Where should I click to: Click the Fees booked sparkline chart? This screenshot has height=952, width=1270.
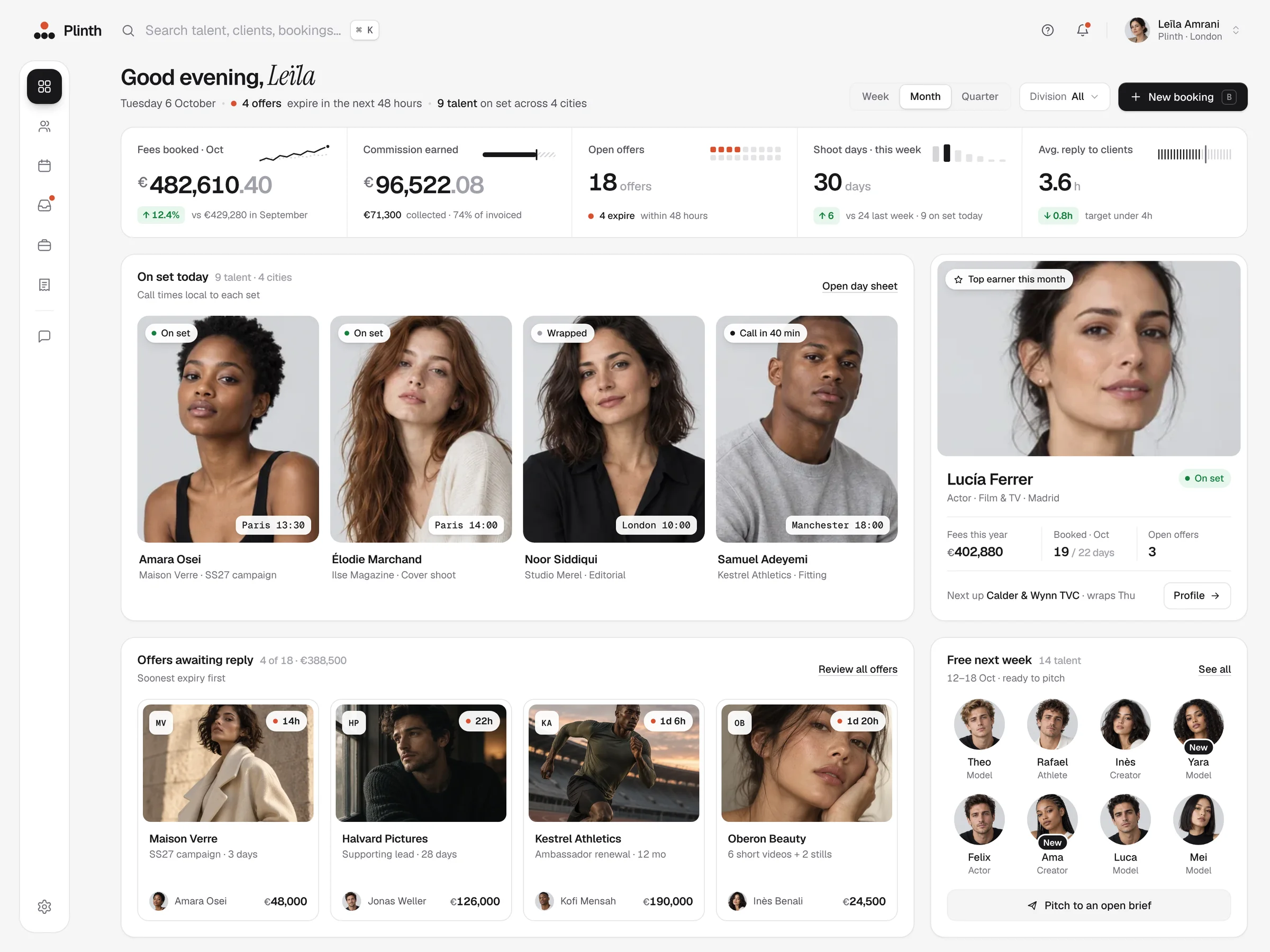[294, 153]
